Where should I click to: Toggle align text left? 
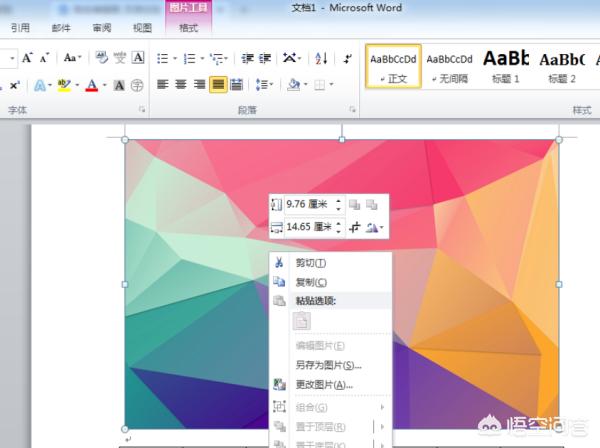coord(163,85)
